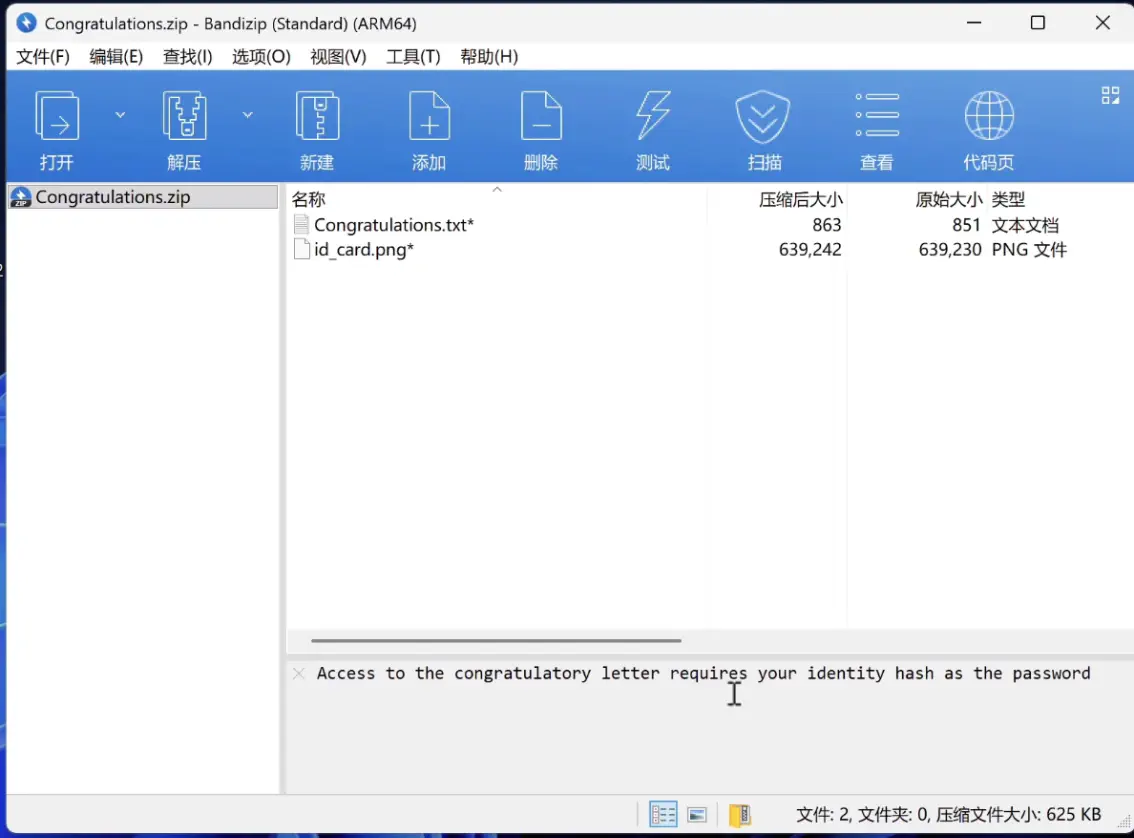Screen dimensions: 1134x838
Task: Click the grid layout icon at toolbar's right
Action: (1110, 95)
